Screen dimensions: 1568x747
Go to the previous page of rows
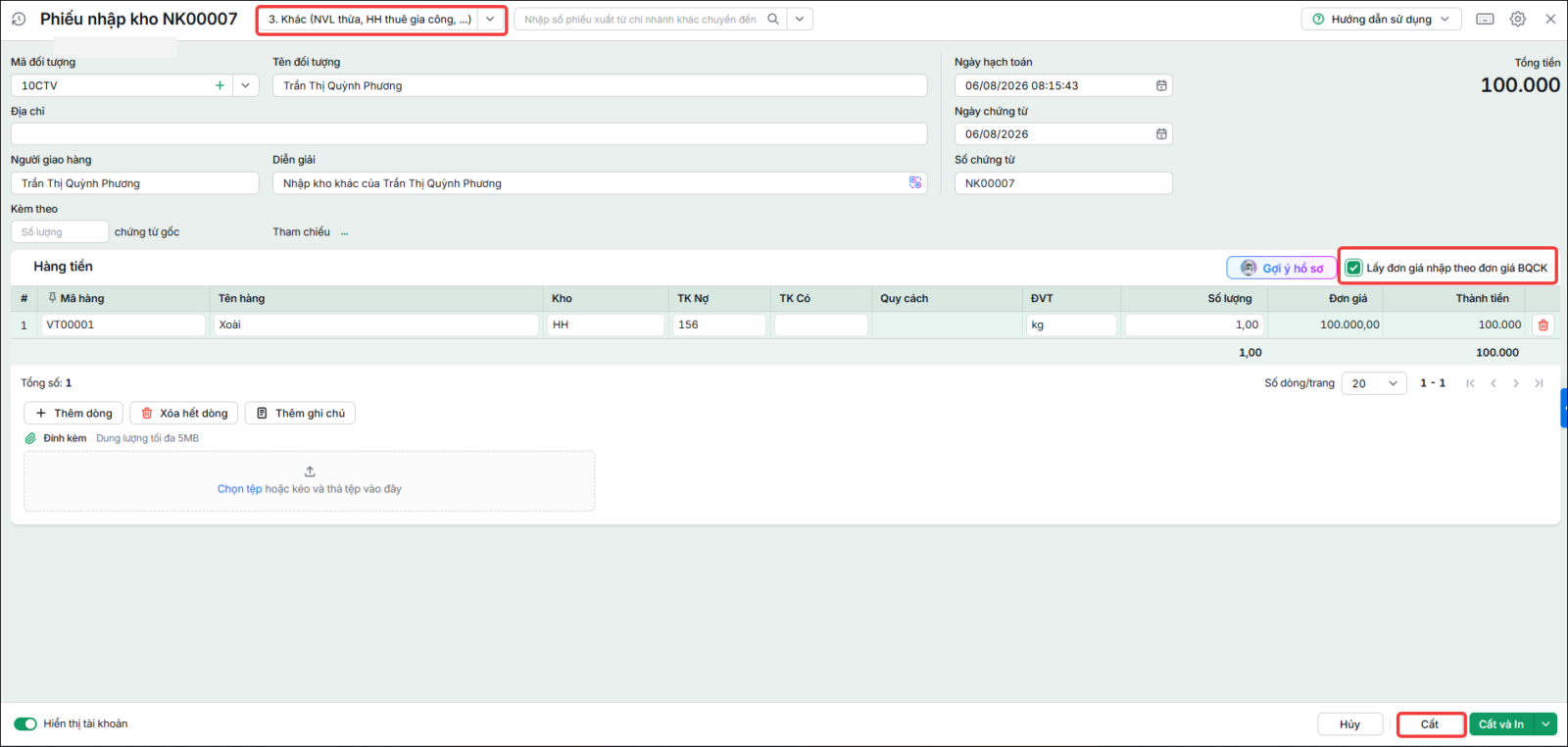(x=1494, y=383)
